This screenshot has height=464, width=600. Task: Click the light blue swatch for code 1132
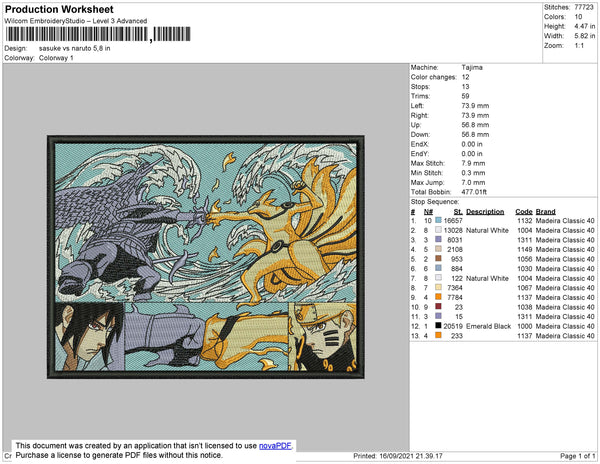(438, 220)
